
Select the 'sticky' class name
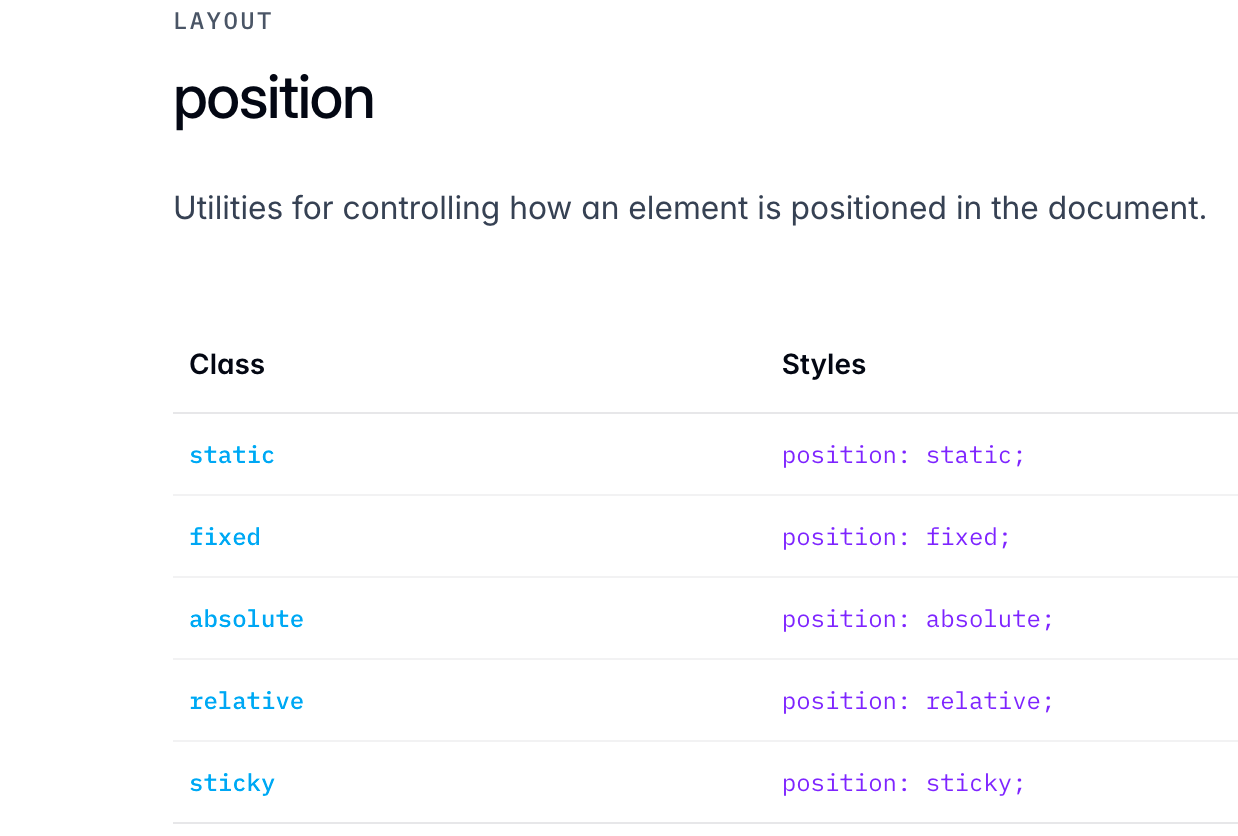click(x=232, y=783)
